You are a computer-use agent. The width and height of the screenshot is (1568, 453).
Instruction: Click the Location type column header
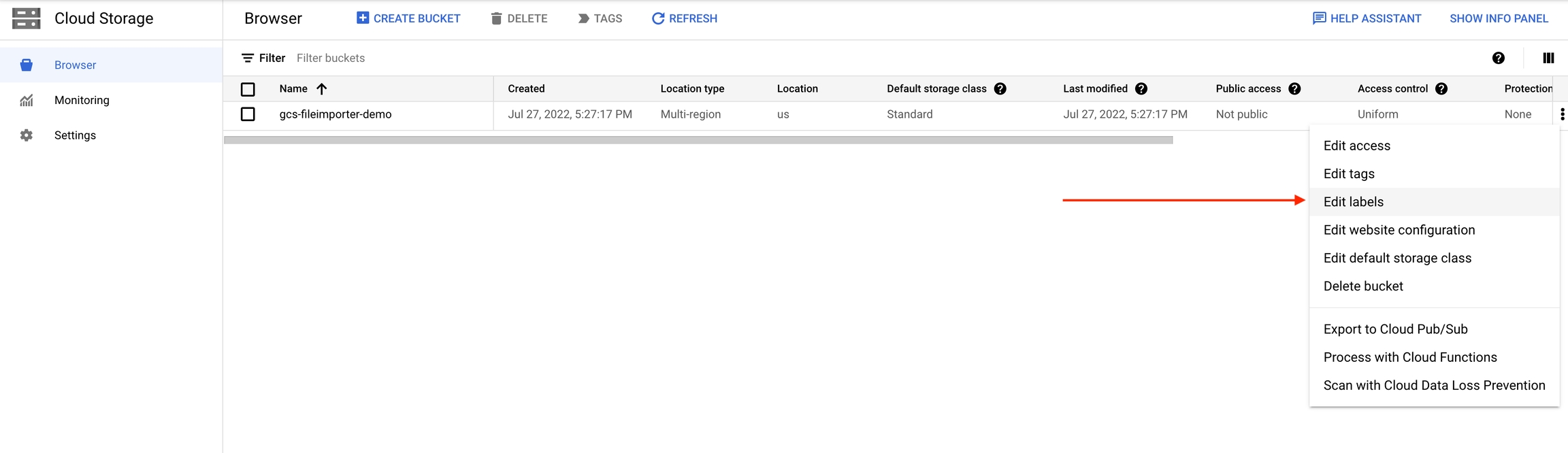click(692, 89)
